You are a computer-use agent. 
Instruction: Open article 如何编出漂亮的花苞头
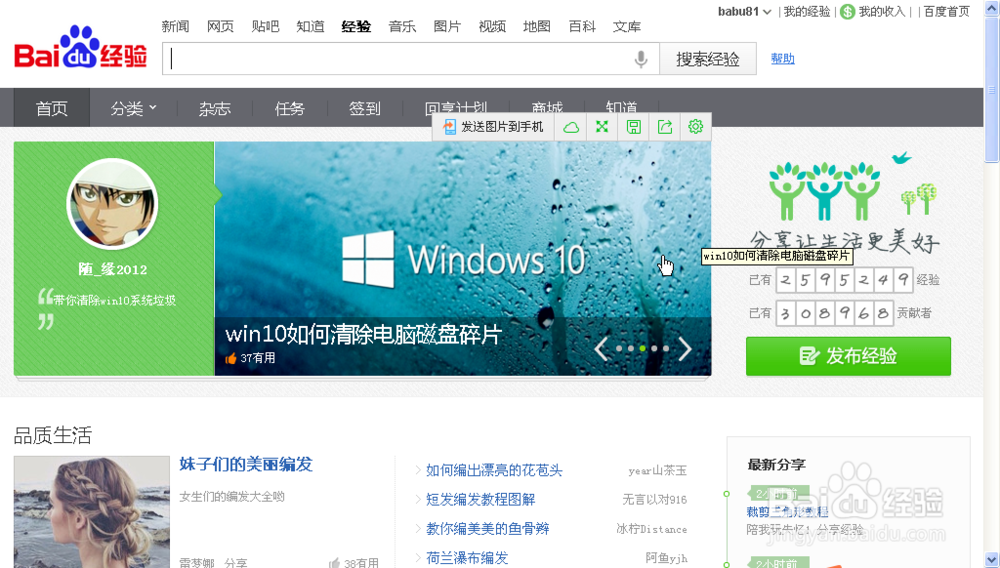tap(494, 470)
